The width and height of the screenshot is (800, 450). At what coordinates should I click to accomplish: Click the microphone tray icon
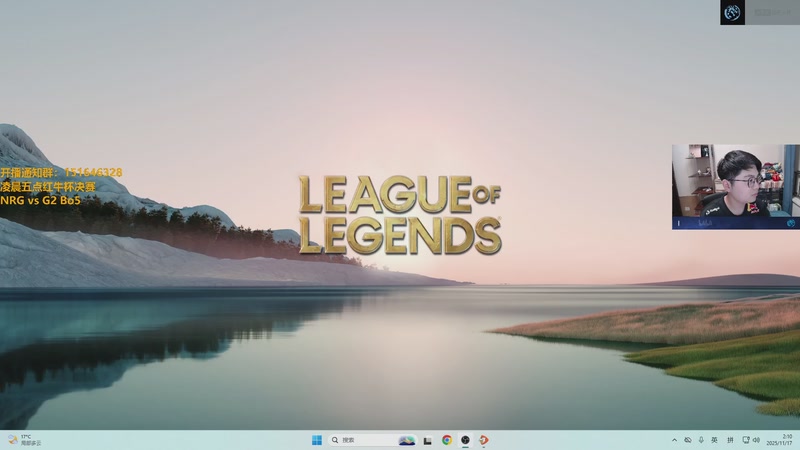(x=701, y=440)
